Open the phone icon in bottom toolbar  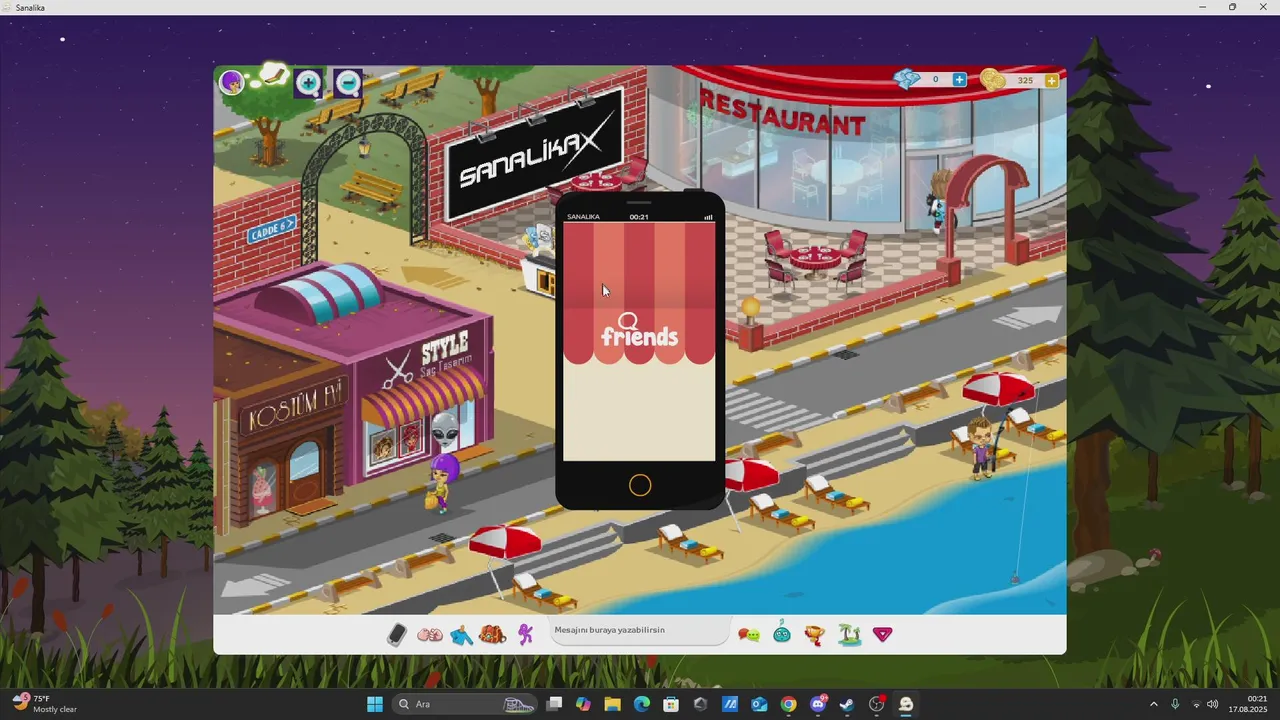point(397,634)
